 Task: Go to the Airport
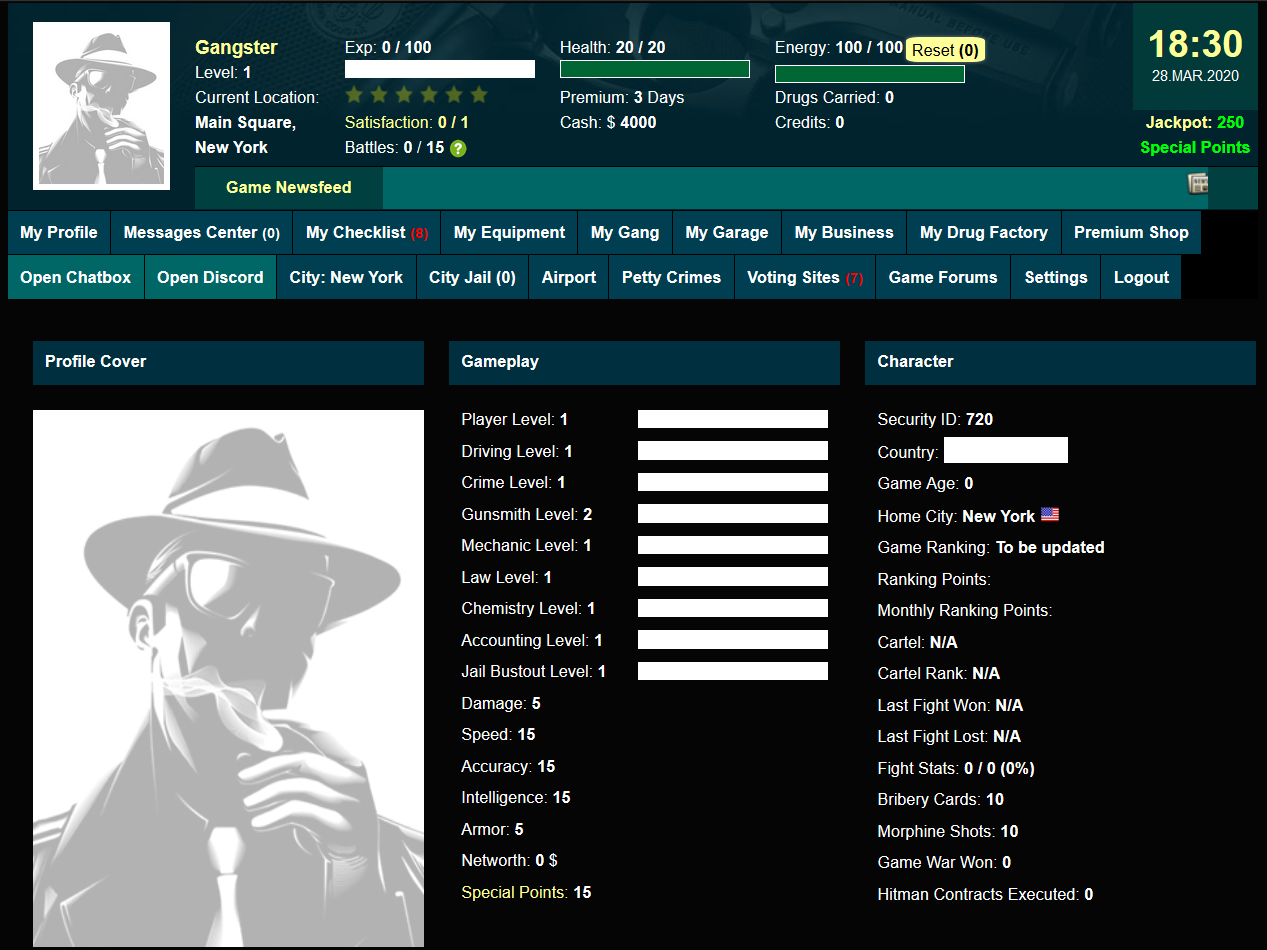pyautogui.click(x=568, y=277)
